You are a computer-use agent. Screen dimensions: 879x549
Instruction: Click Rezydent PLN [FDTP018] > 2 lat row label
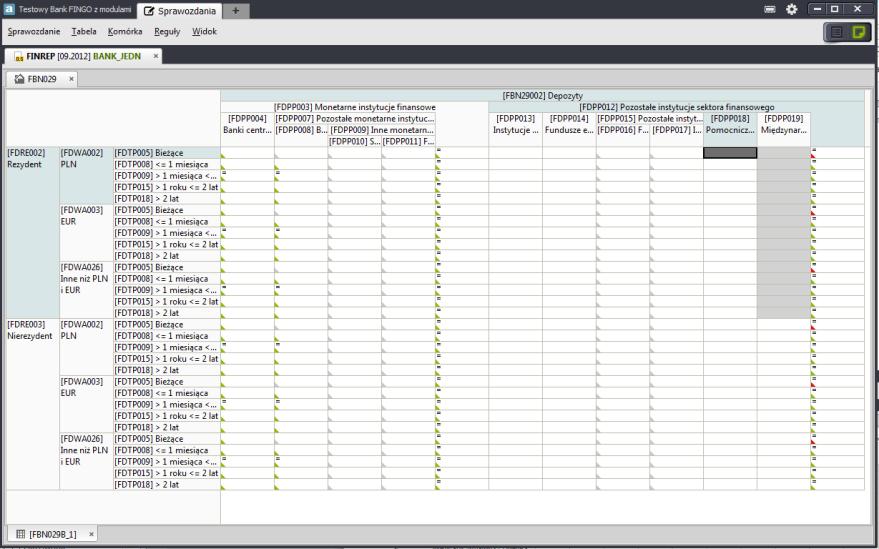166,199
